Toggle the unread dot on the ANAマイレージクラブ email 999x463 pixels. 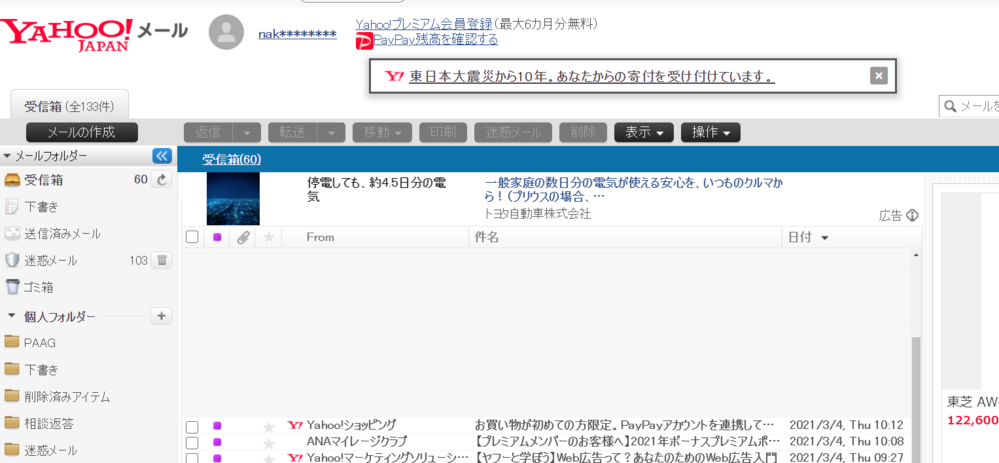(217, 441)
